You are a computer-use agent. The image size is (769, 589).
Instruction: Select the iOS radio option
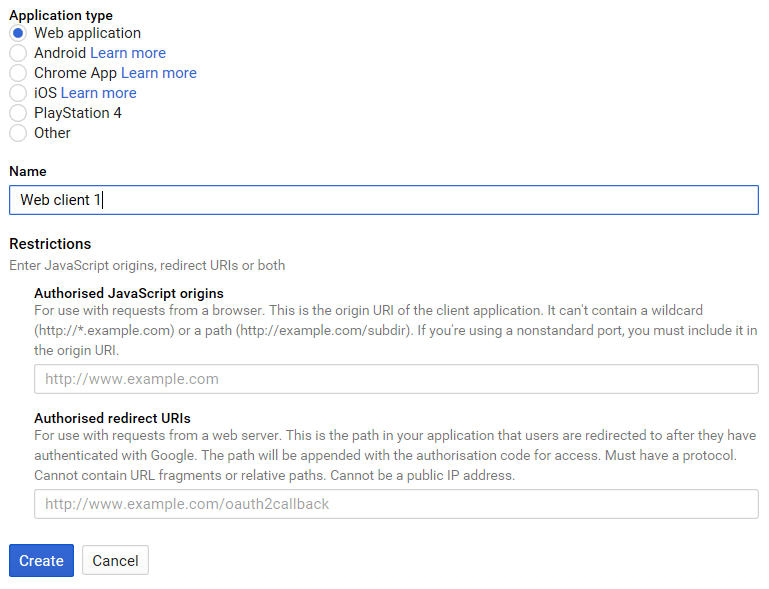(18, 93)
